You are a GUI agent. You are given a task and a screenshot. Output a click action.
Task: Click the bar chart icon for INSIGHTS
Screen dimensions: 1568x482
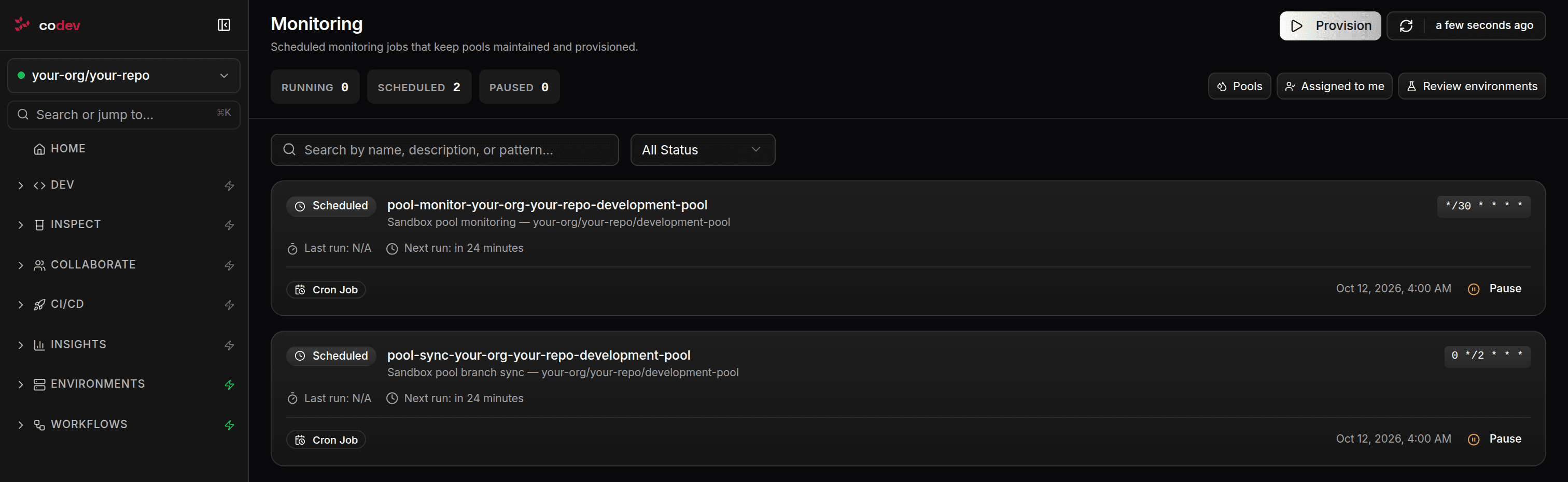[39, 345]
